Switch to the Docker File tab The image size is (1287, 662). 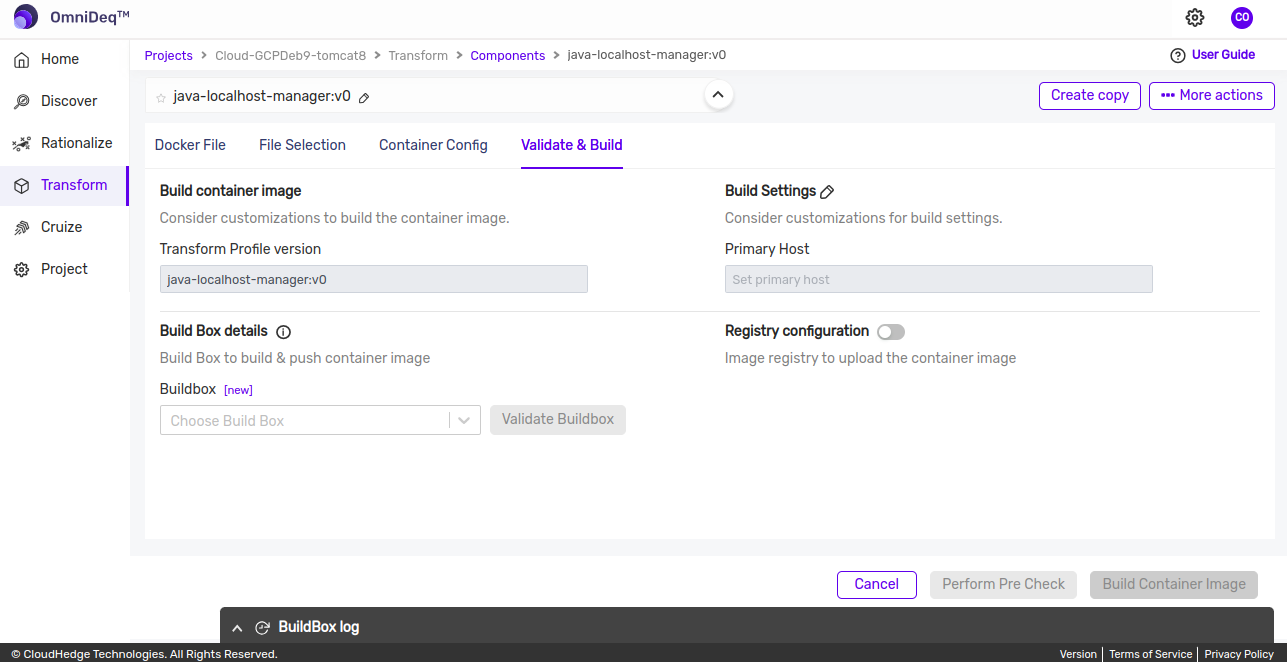tap(190, 145)
